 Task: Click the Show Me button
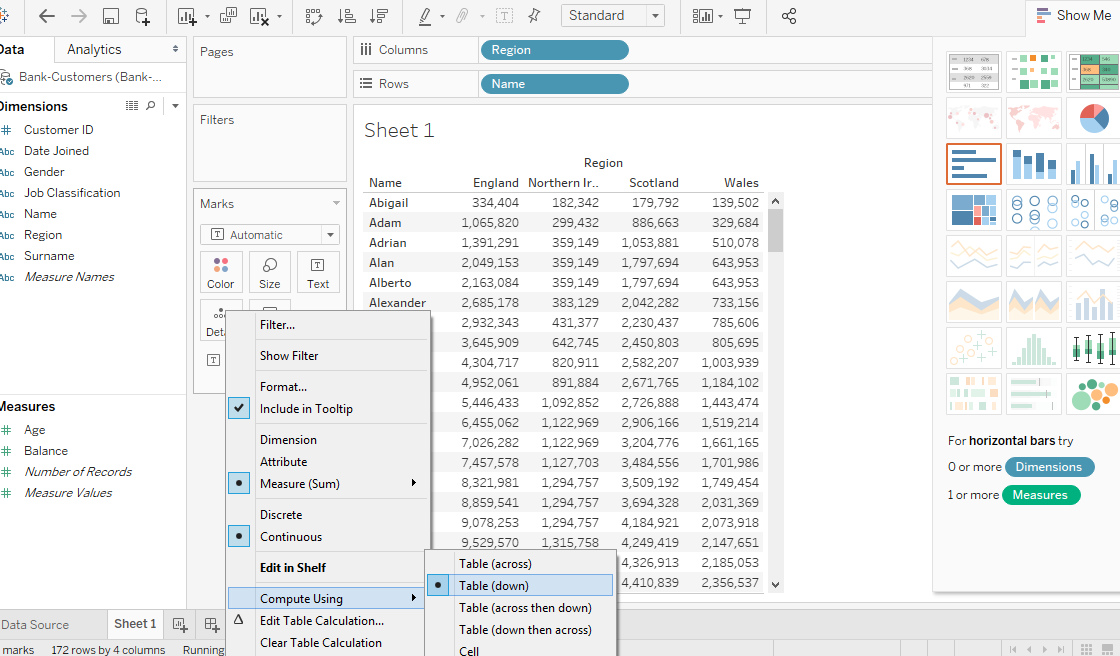click(x=1073, y=15)
